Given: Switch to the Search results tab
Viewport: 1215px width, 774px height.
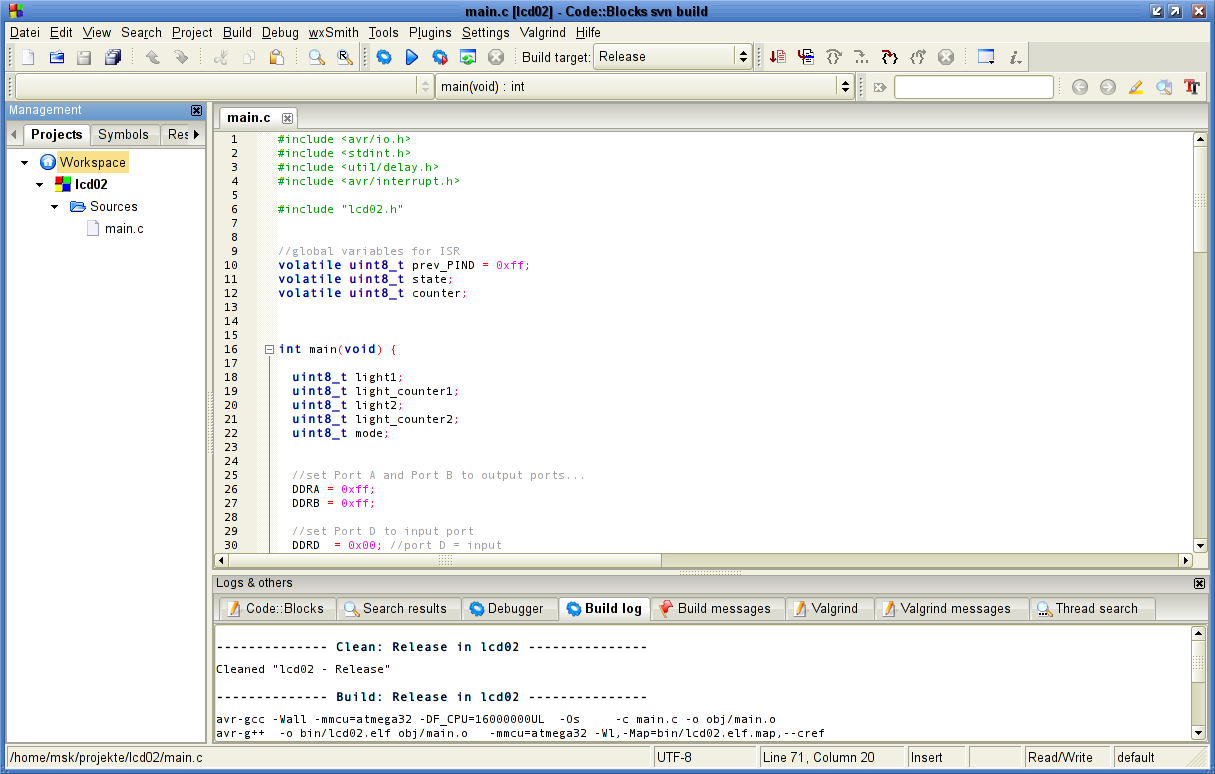Looking at the screenshot, I should [x=398, y=608].
